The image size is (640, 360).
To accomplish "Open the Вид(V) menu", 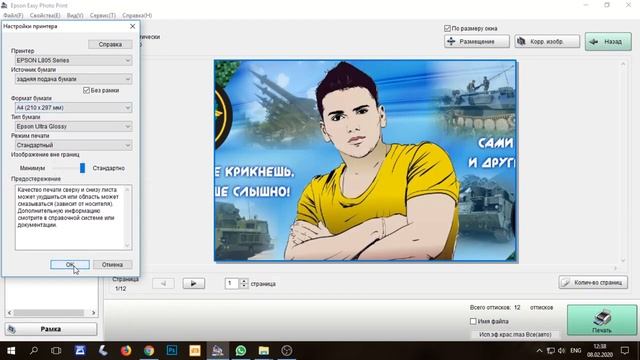I will (x=75, y=15).
